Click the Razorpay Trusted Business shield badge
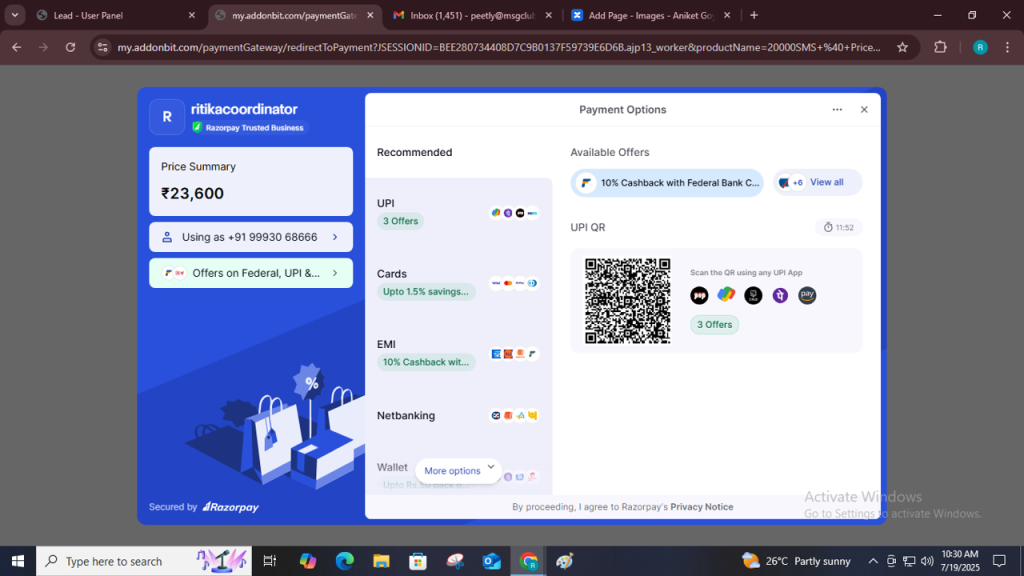The width and height of the screenshot is (1024, 576). pyautogui.click(x=197, y=127)
